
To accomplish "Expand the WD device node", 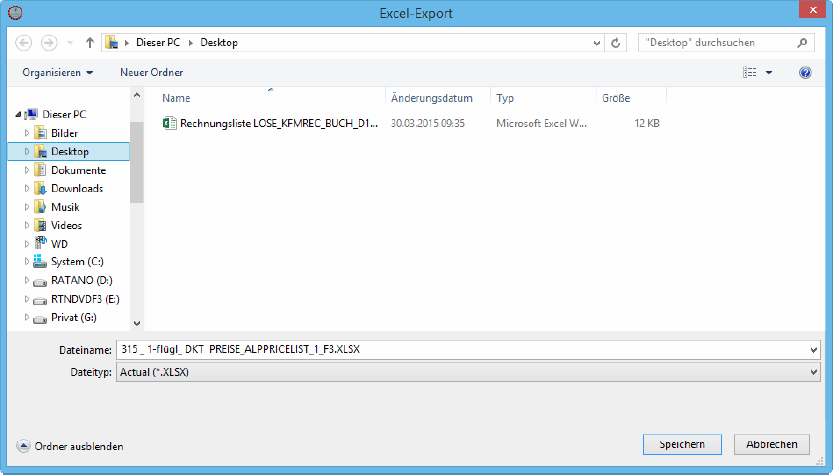I will [x=27, y=244].
